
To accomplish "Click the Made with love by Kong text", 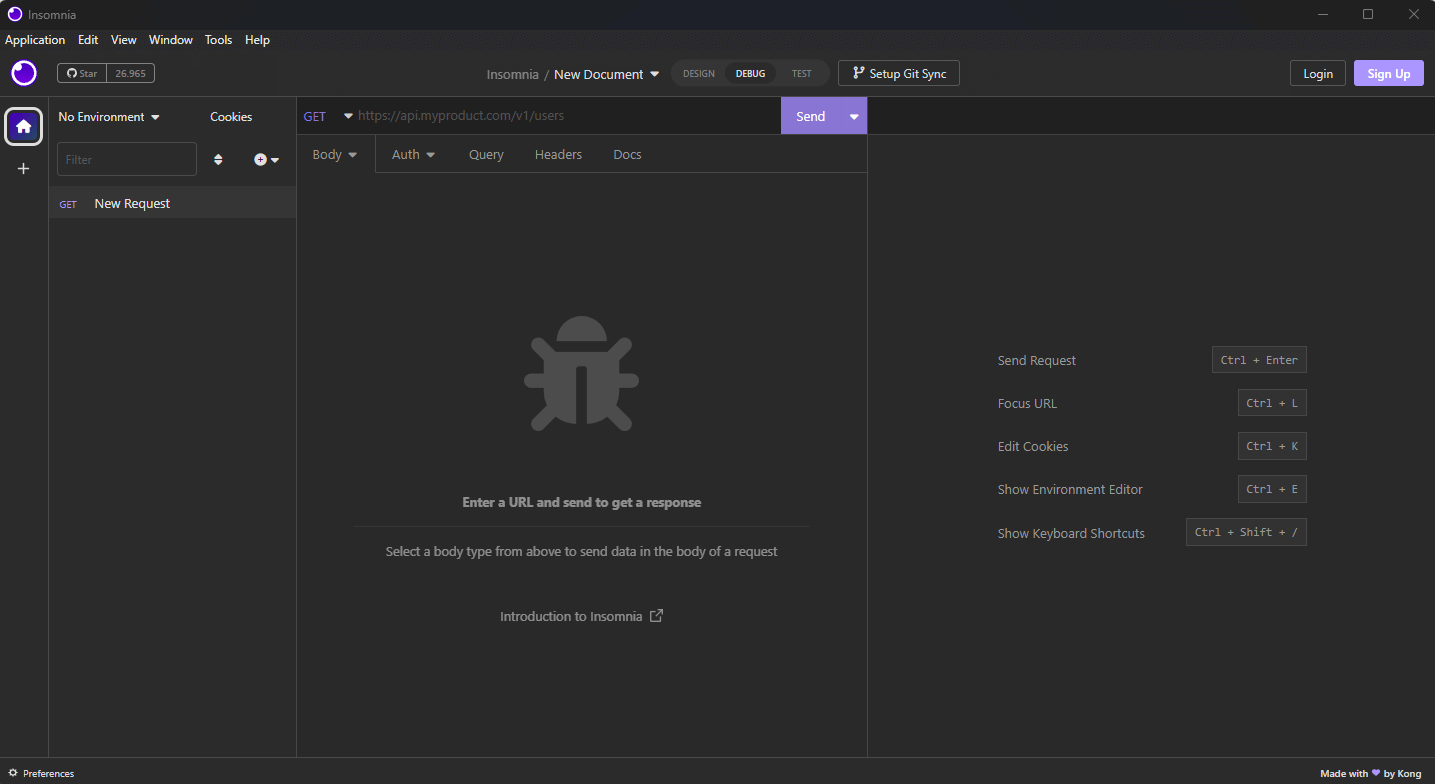I will (x=1370, y=773).
